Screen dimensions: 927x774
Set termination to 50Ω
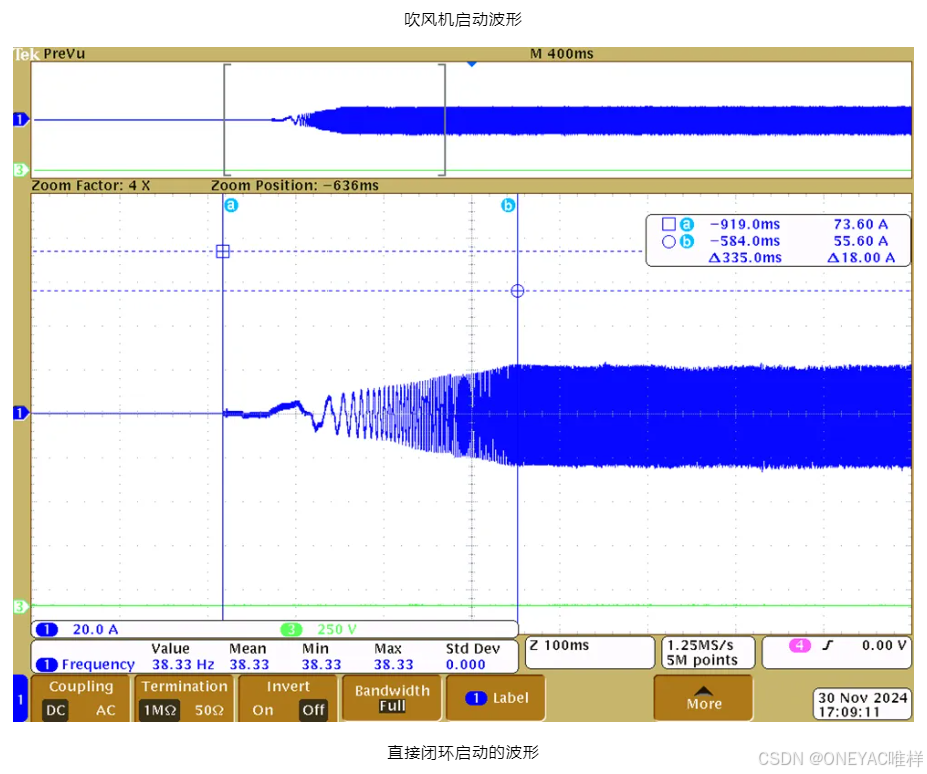[x=209, y=710]
